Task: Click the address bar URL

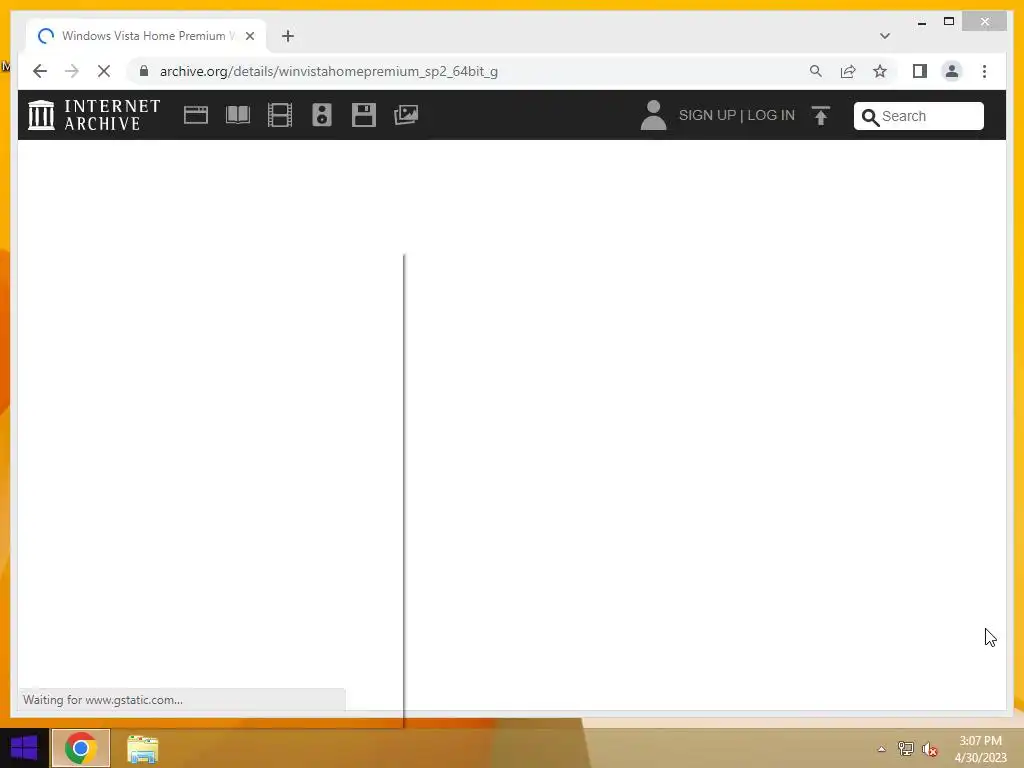Action: [328, 71]
